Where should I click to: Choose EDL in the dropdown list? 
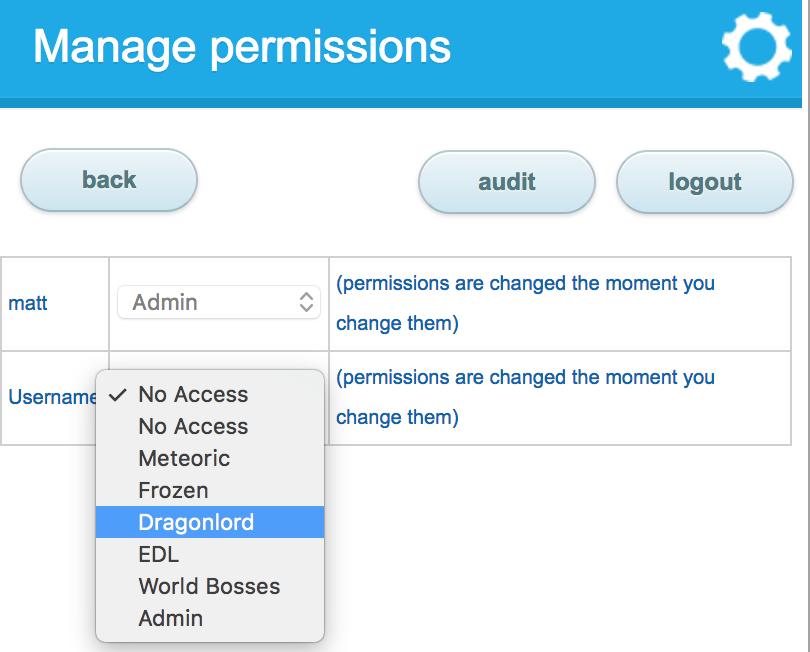158,555
